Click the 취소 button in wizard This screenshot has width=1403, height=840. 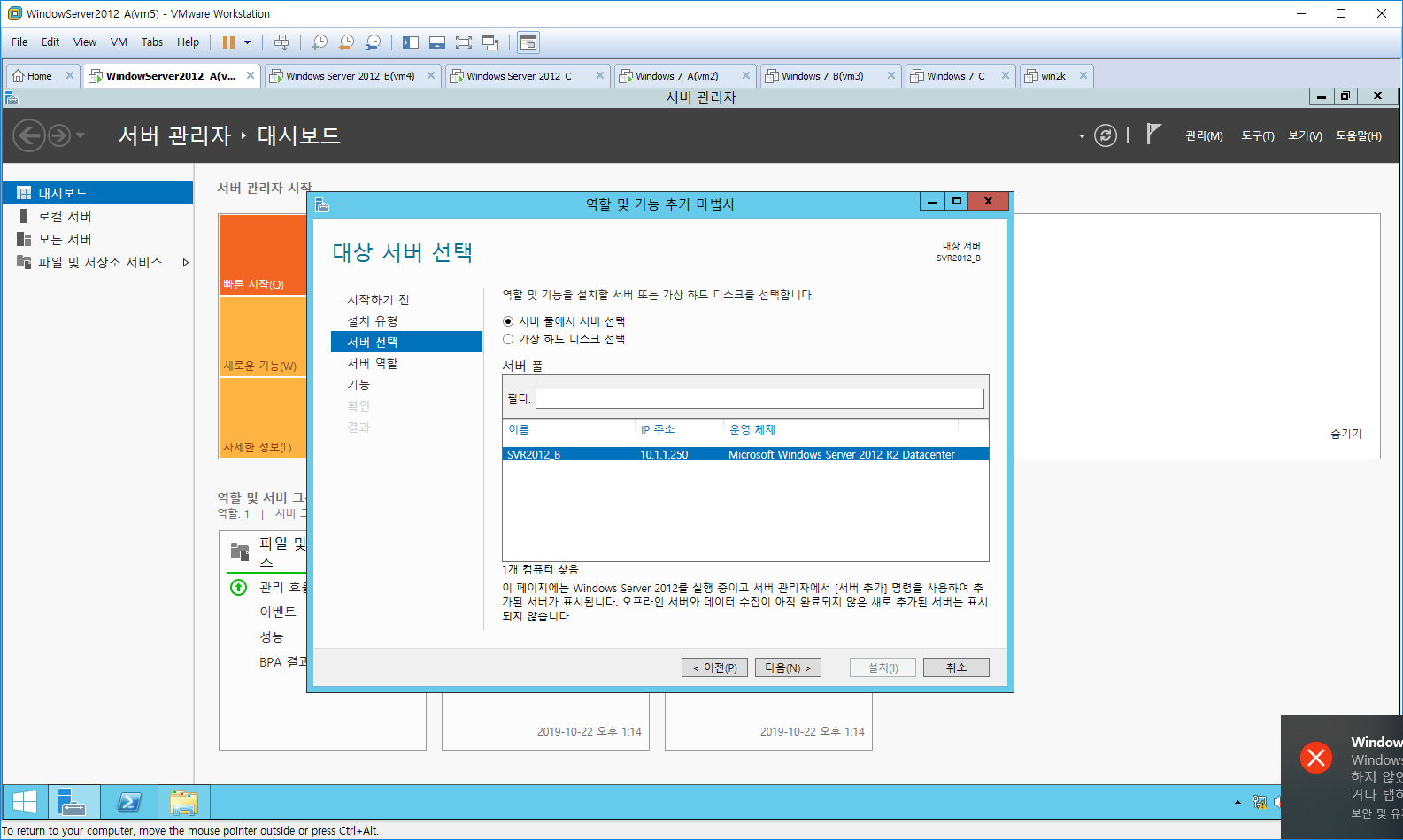956,667
